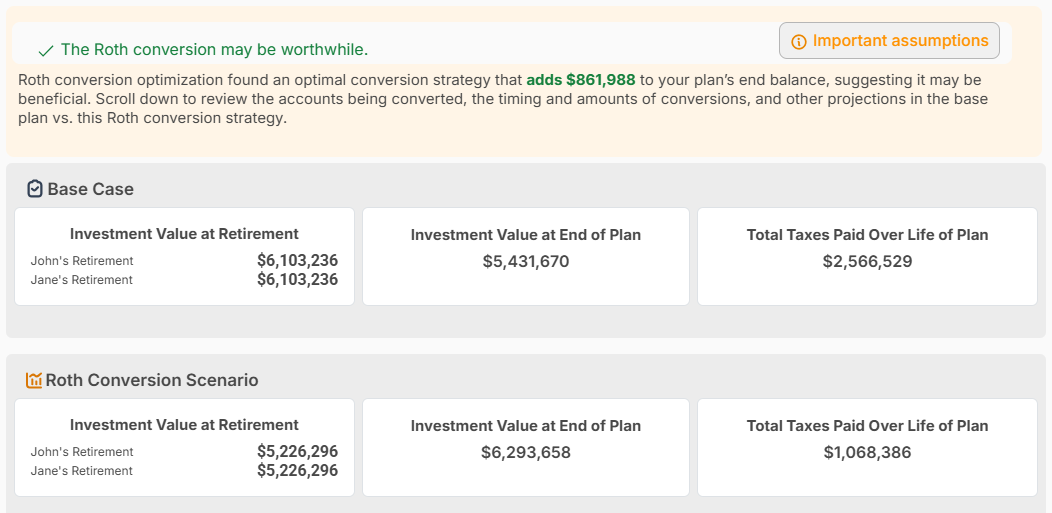Click the Base Case section heading

click(x=90, y=189)
